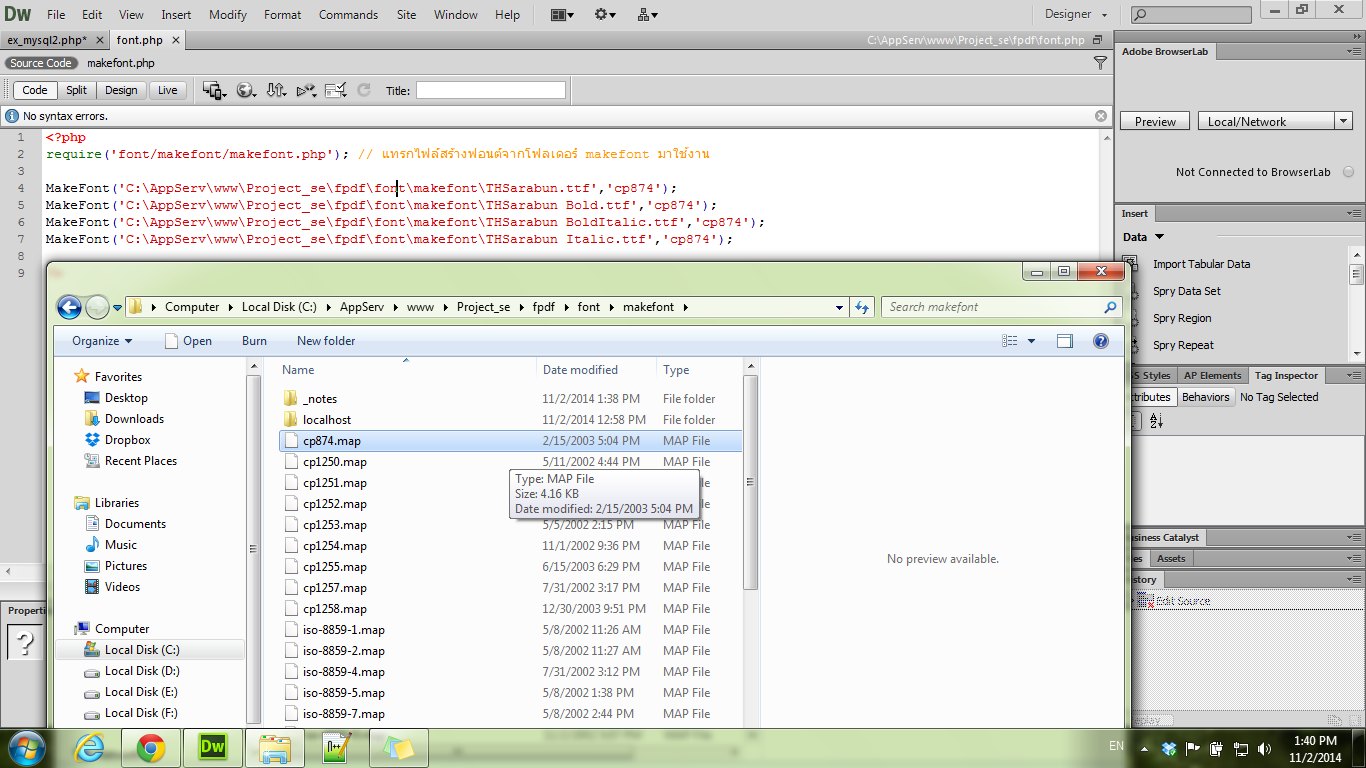Image resolution: width=1366 pixels, height=768 pixels.
Task: Click the volume speaker icon in system tray
Action: 1265,748
